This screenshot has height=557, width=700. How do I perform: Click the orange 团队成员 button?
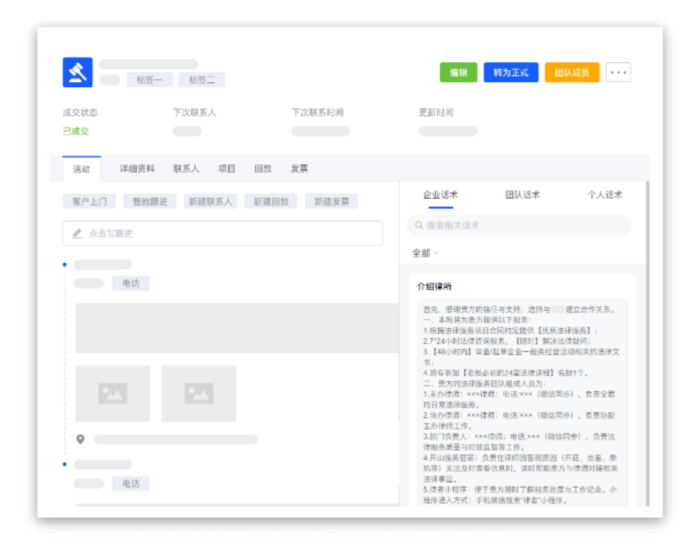[x=571, y=72]
